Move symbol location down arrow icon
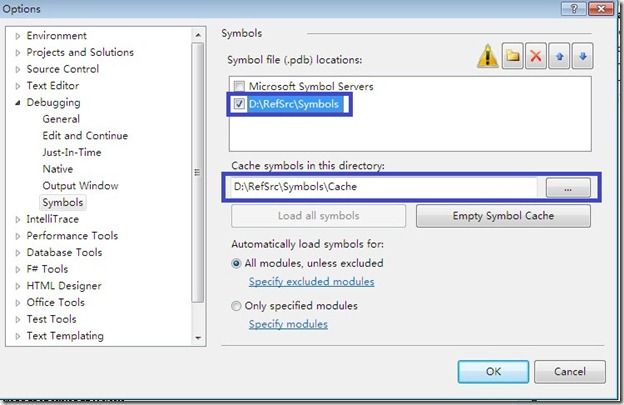The height and width of the screenshot is (405, 624). [x=583, y=56]
